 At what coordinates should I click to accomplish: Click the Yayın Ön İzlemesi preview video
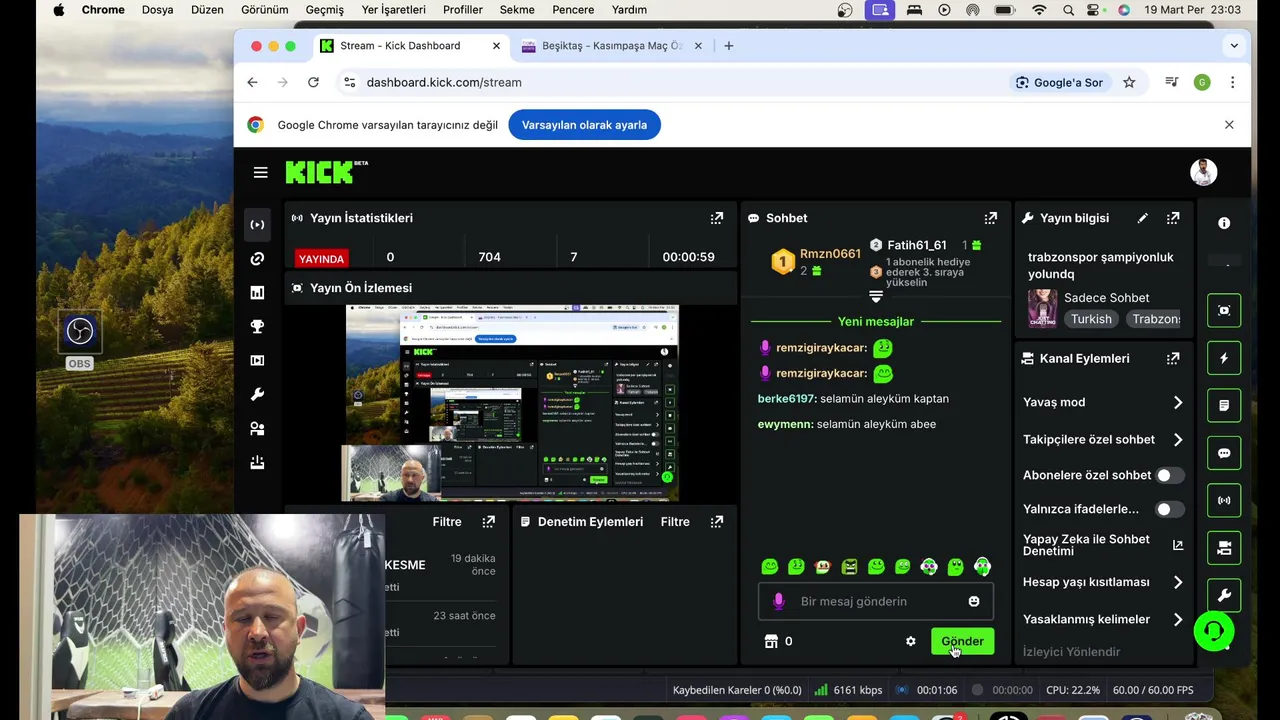click(512, 403)
